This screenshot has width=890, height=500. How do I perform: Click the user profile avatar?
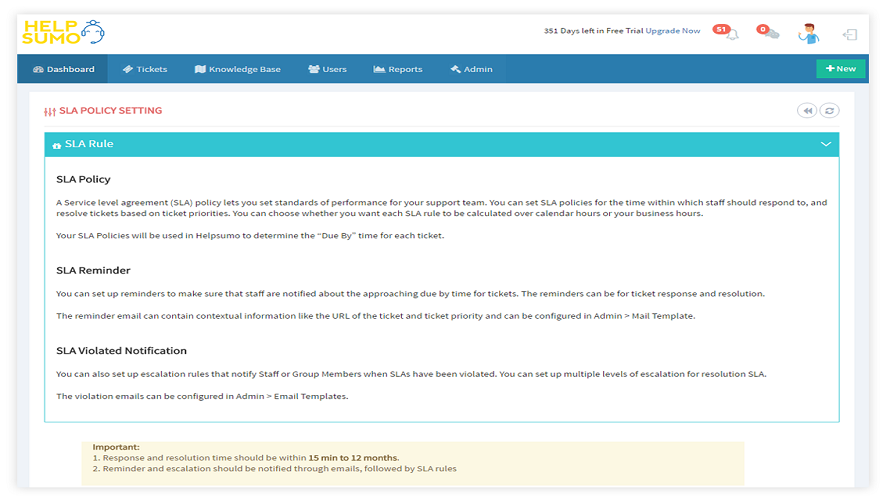pyautogui.click(x=808, y=33)
